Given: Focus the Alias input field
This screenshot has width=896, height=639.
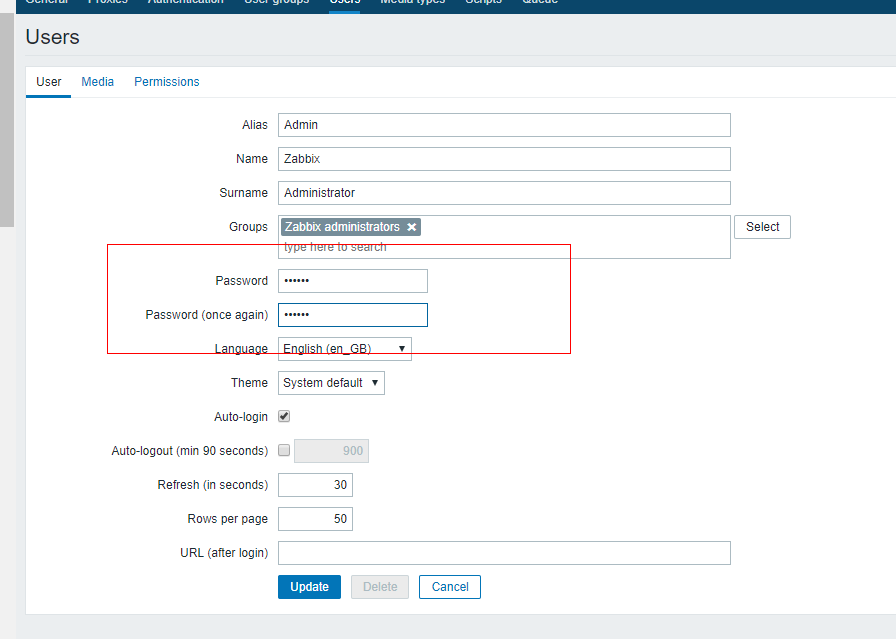Looking at the screenshot, I should click(504, 125).
